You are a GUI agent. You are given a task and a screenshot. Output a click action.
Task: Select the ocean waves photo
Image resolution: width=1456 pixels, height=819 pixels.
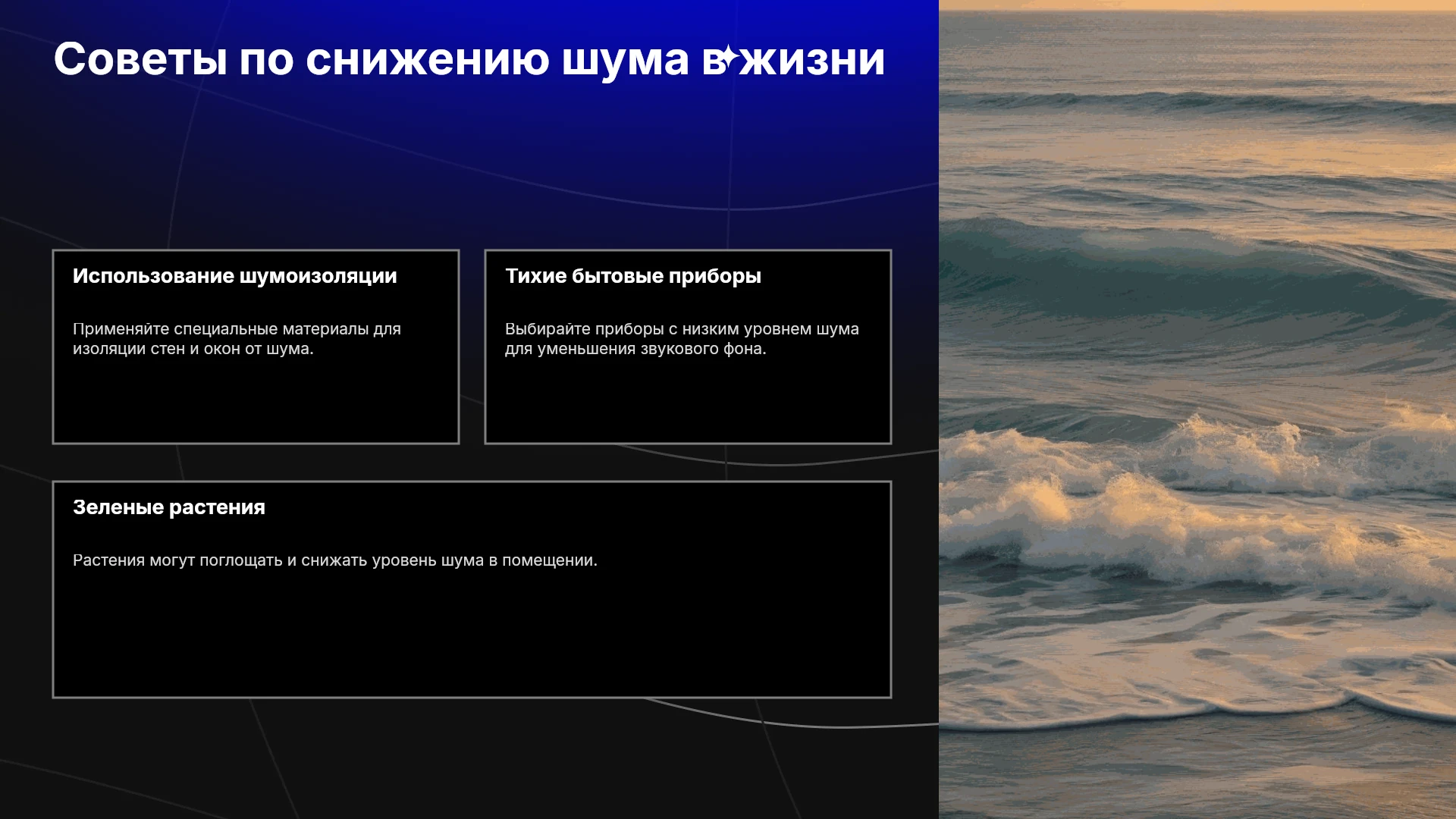[x=1197, y=409]
